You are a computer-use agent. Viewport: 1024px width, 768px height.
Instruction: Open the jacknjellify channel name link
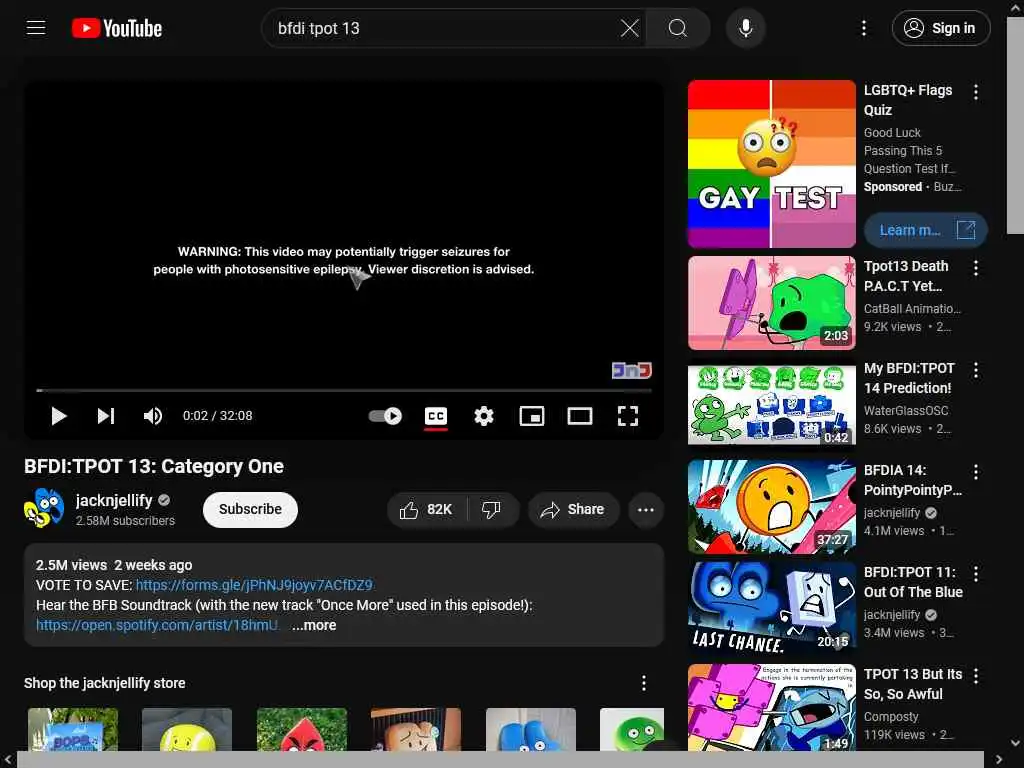tap(114, 500)
